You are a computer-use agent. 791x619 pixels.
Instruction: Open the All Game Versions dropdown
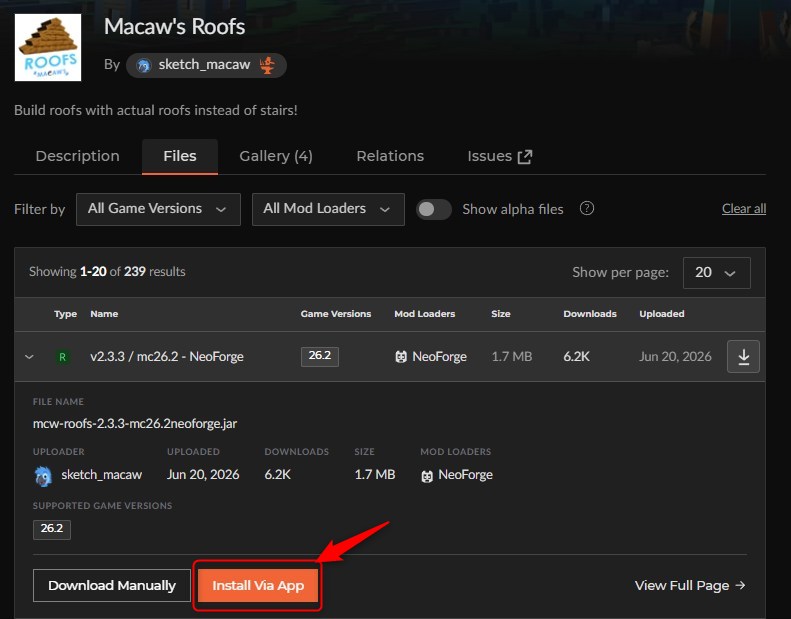pos(158,209)
